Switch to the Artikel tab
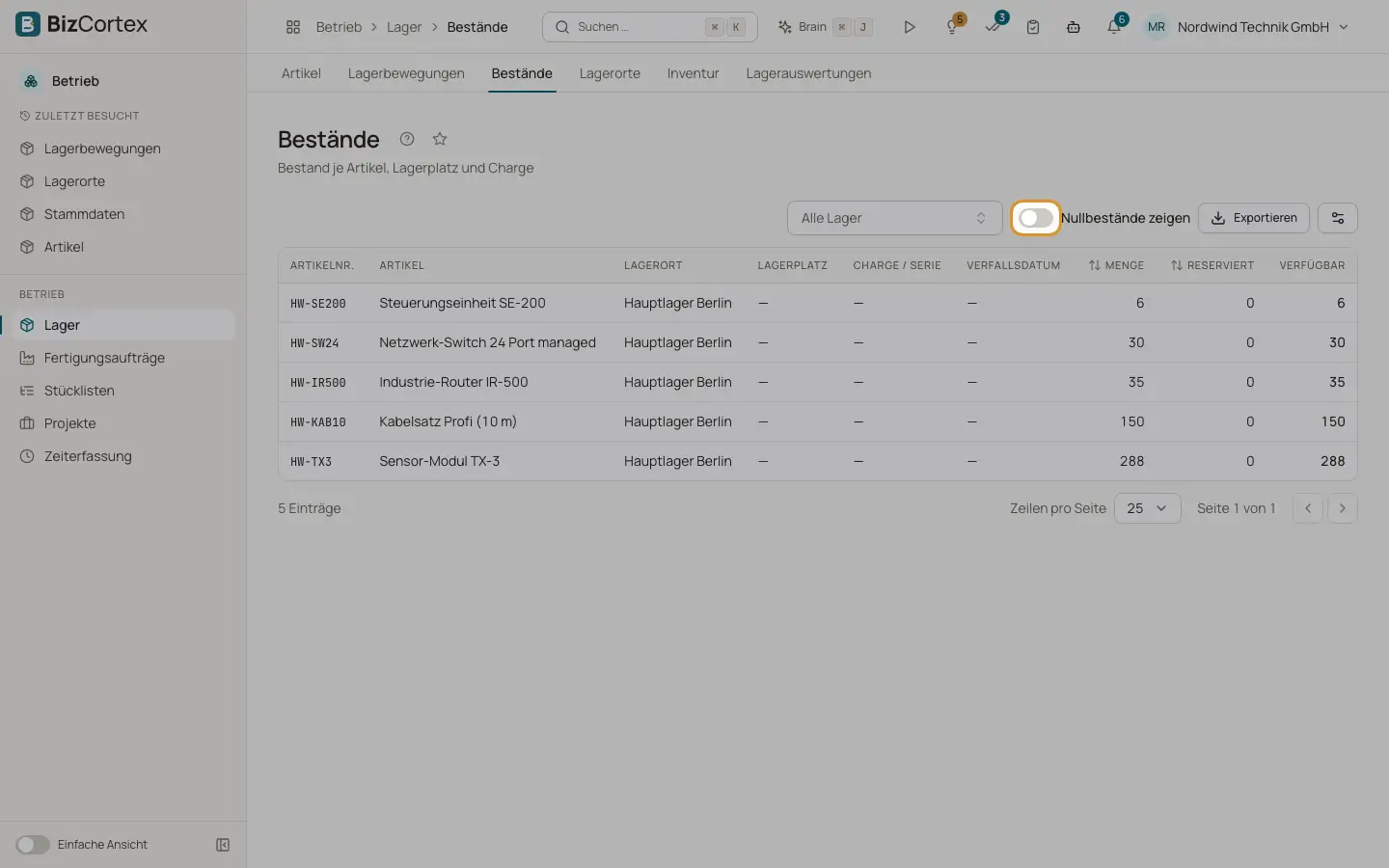 (301, 73)
